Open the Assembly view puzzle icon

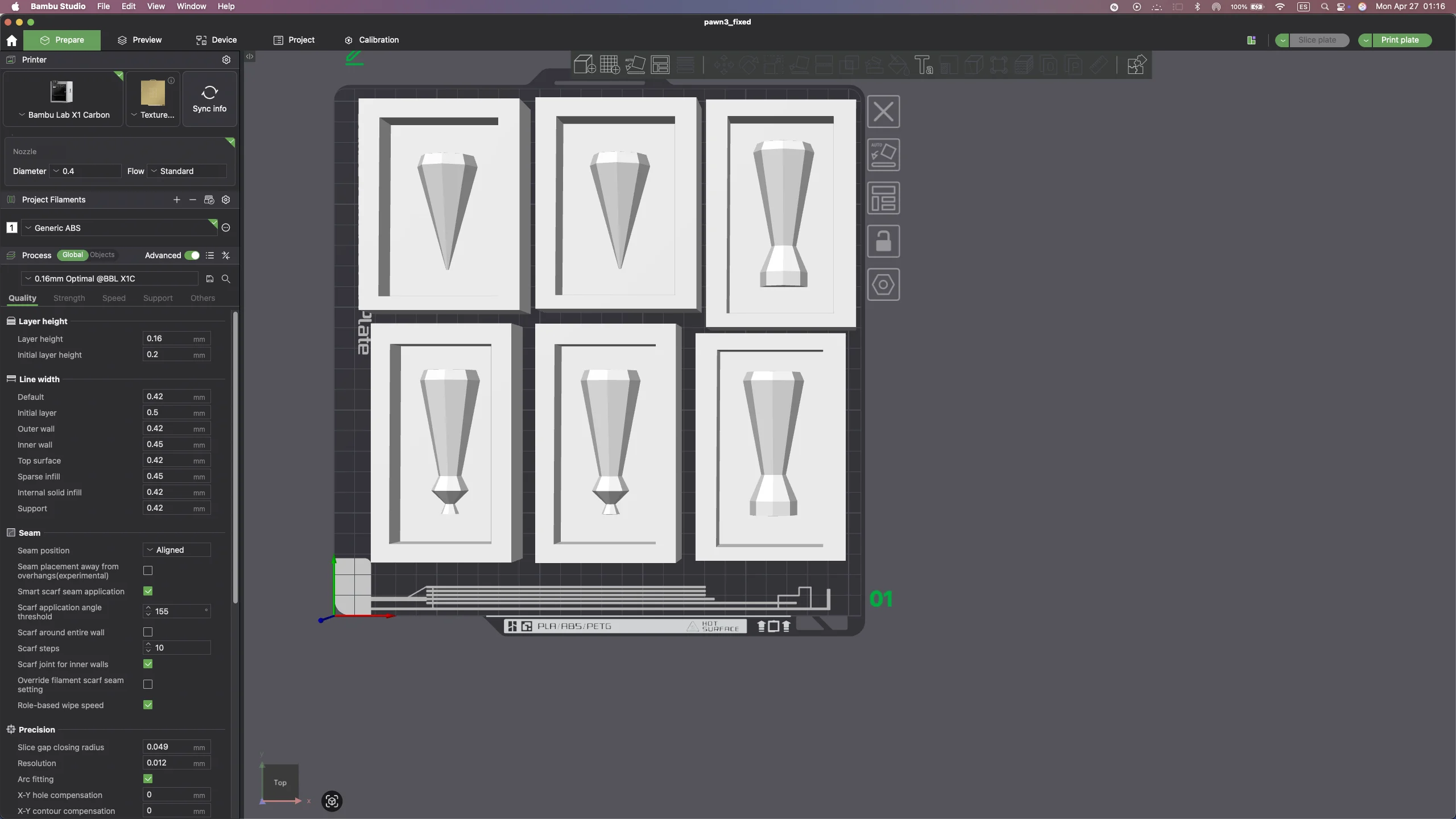point(1136,65)
